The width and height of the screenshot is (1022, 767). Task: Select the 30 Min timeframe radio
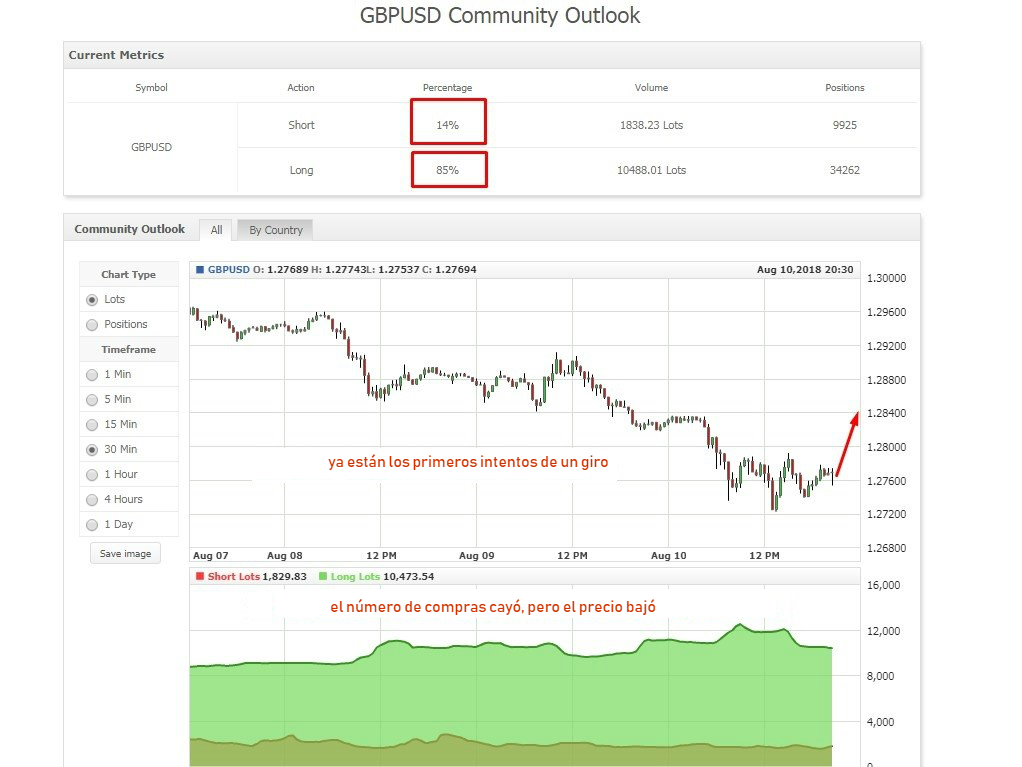tap(93, 449)
